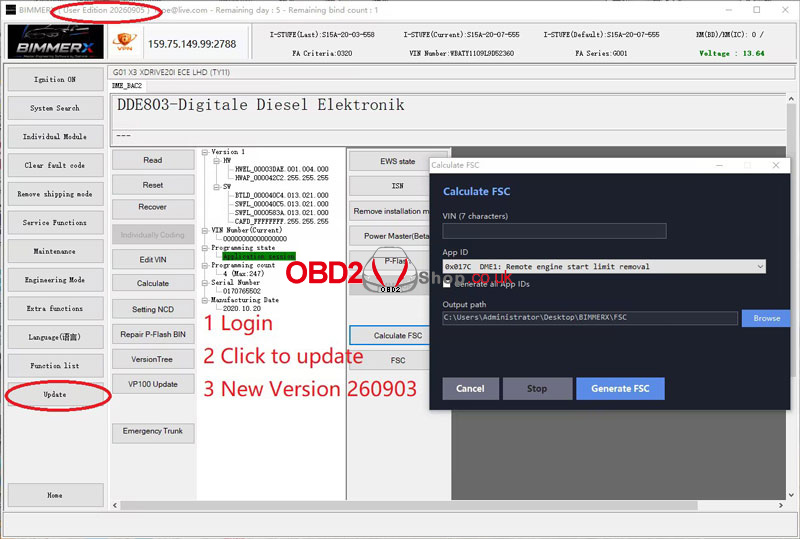Click the application icon in the title bar

tap(11, 10)
